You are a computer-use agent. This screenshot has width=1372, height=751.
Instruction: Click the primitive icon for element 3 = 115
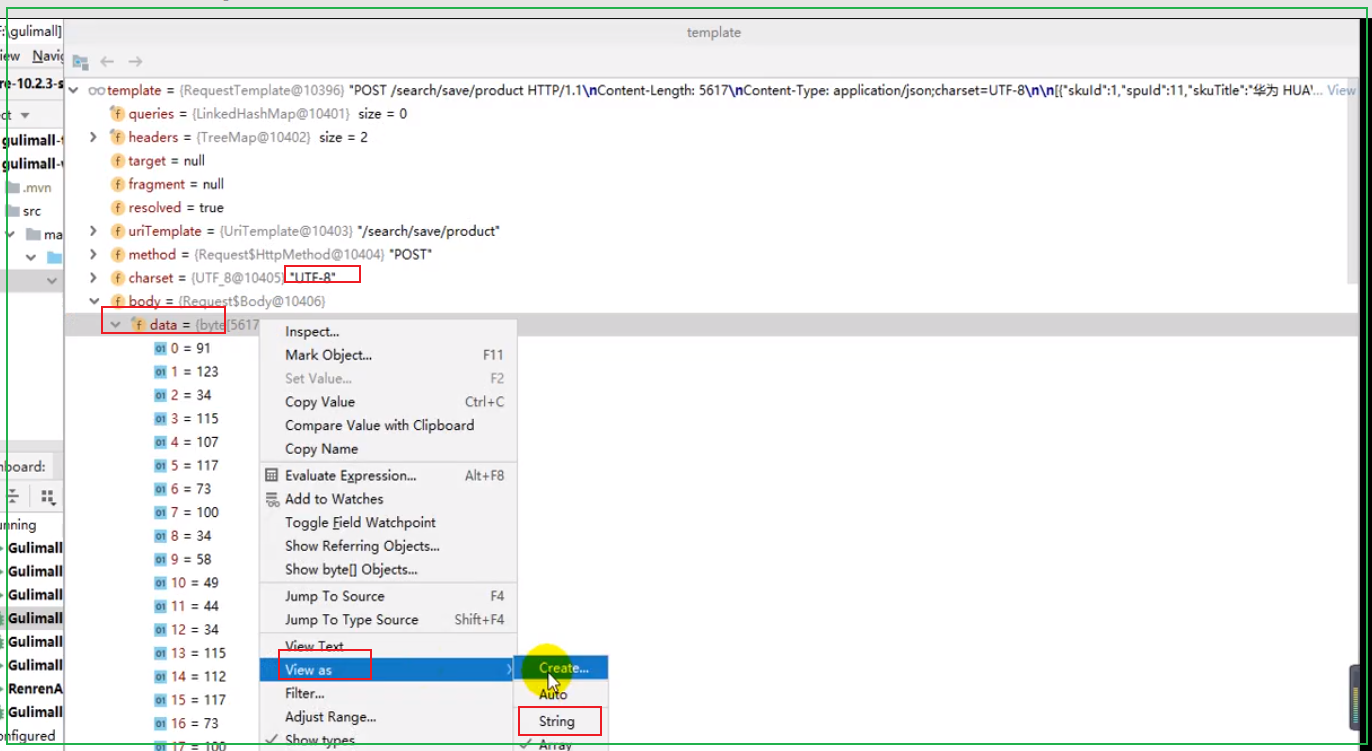click(161, 419)
